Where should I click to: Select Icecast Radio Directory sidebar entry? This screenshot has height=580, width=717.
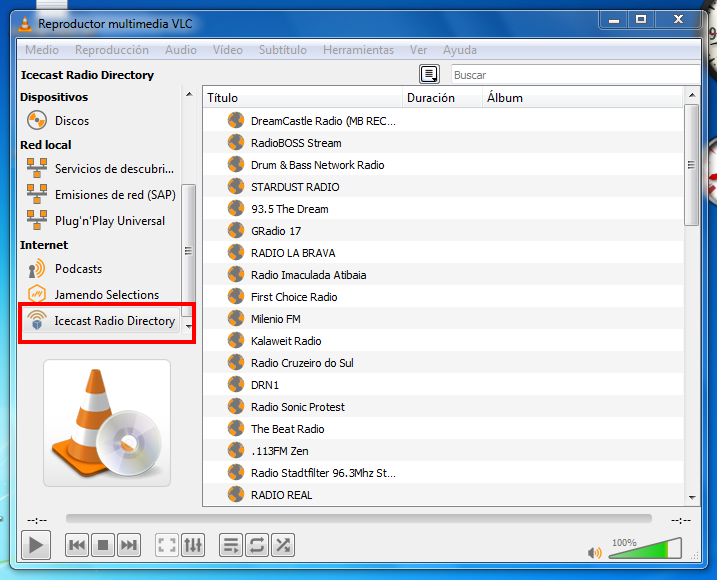[101, 321]
